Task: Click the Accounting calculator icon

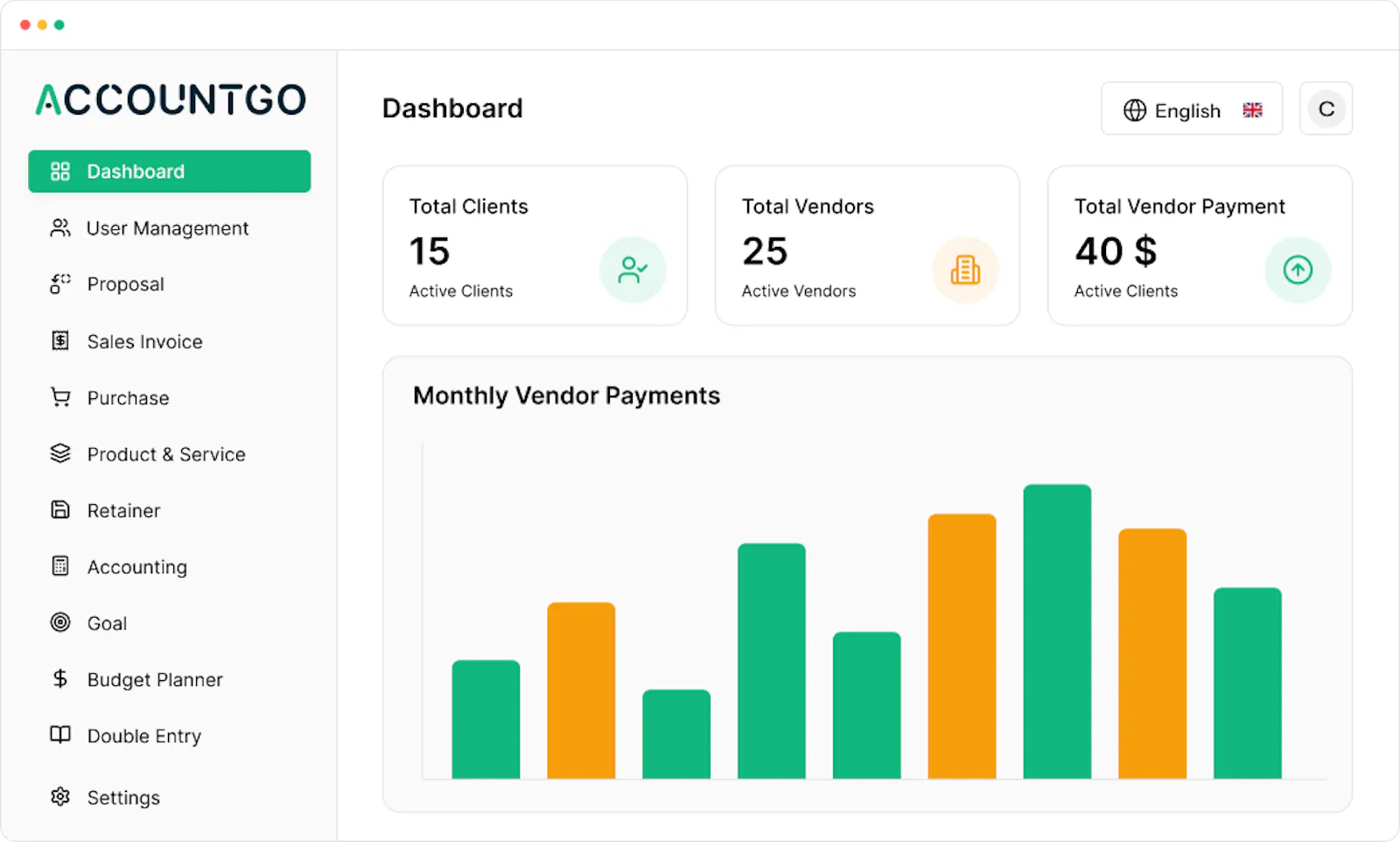Action: [x=60, y=566]
